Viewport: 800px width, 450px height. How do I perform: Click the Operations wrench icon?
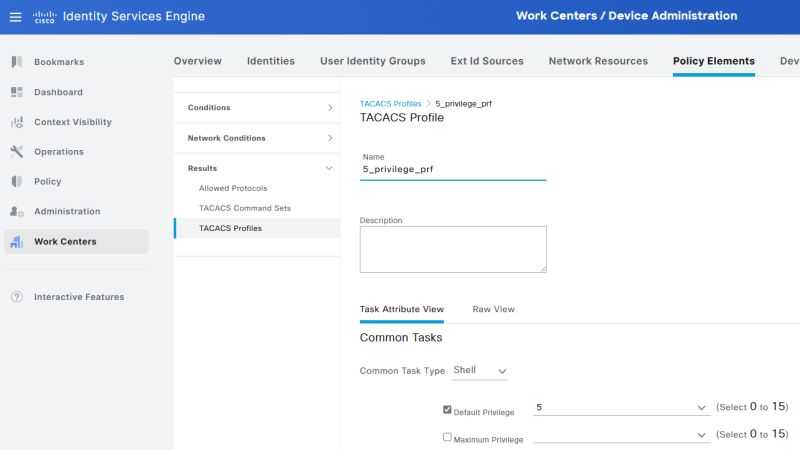pos(16,152)
